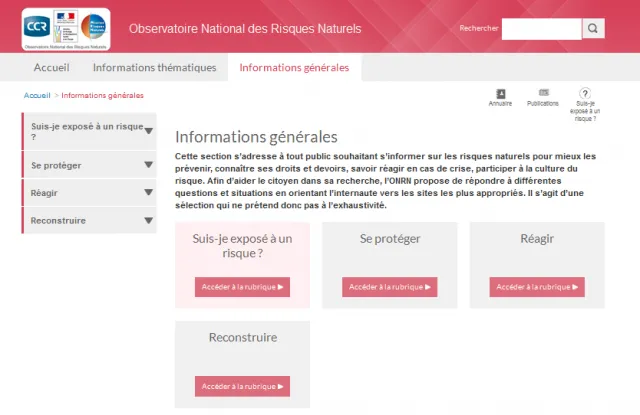Expand sidebar Se protéger arrow
This screenshot has height=415, width=640.
pos(149,164)
